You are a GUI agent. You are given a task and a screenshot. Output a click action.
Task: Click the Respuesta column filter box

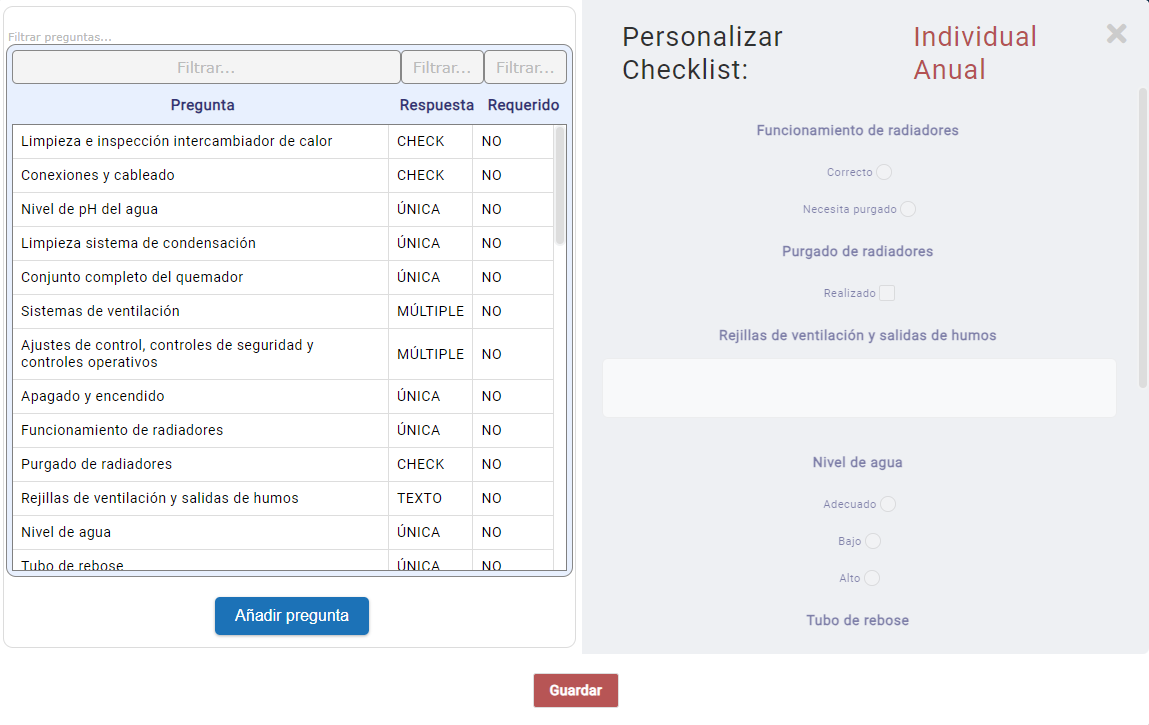441,66
